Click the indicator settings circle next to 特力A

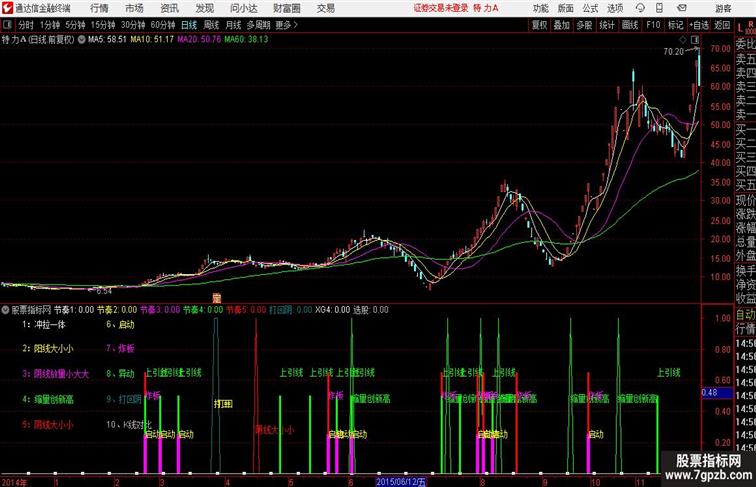(x=81, y=40)
